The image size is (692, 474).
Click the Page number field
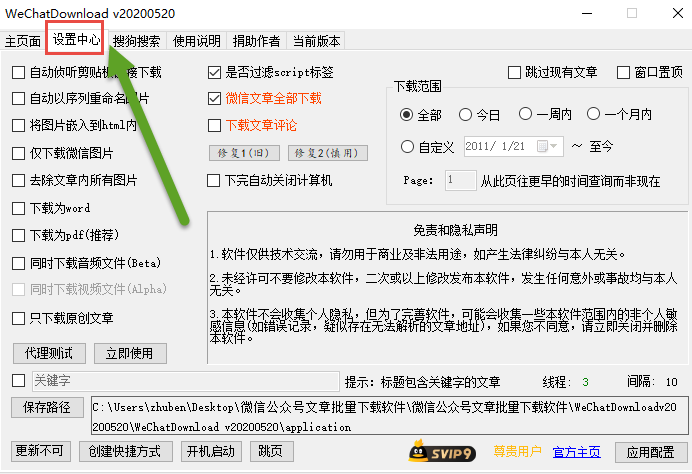[460, 180]
